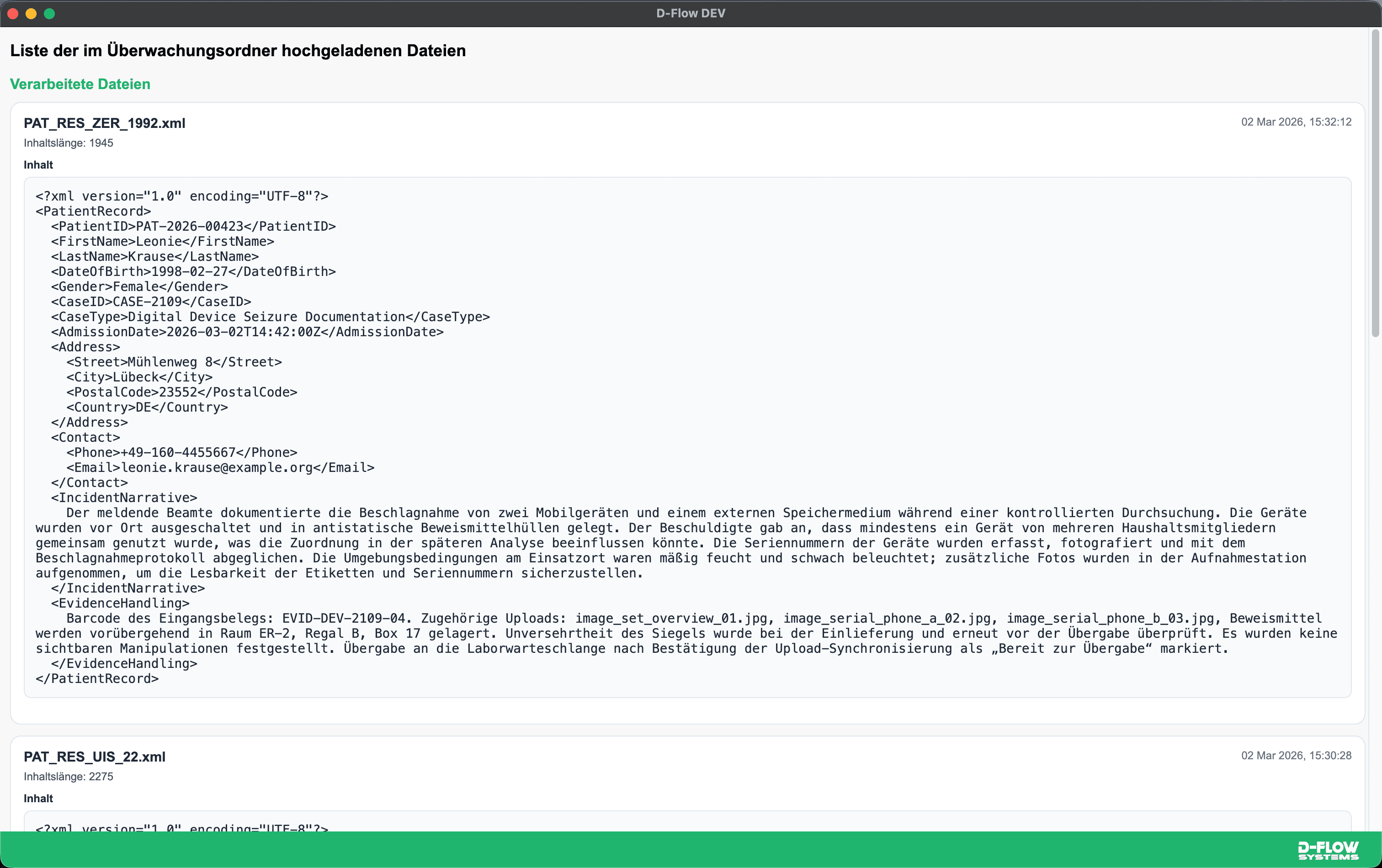Click Inhaltslänge: 1945 label
The height and width of the screenshot is (868, 1382).
click(x=68, y=143)
